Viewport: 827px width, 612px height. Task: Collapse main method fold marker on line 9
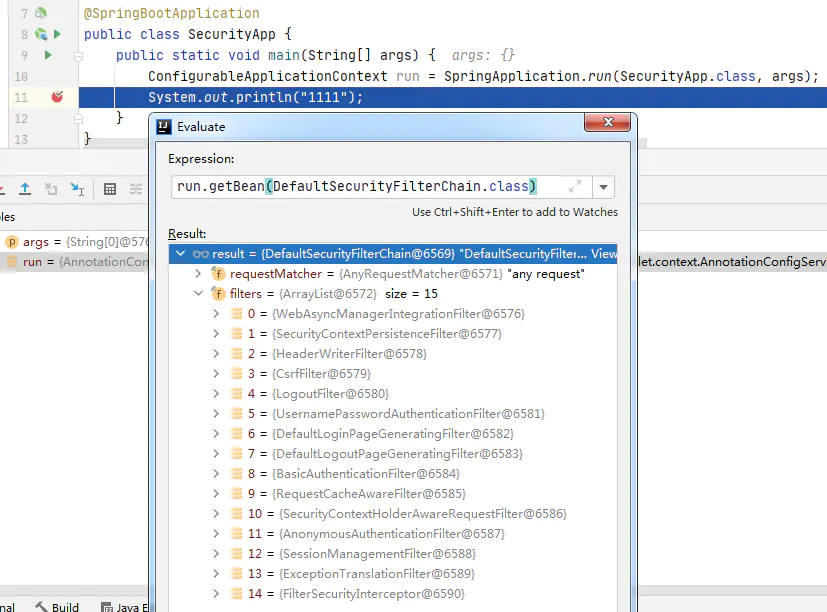[78, 55]
